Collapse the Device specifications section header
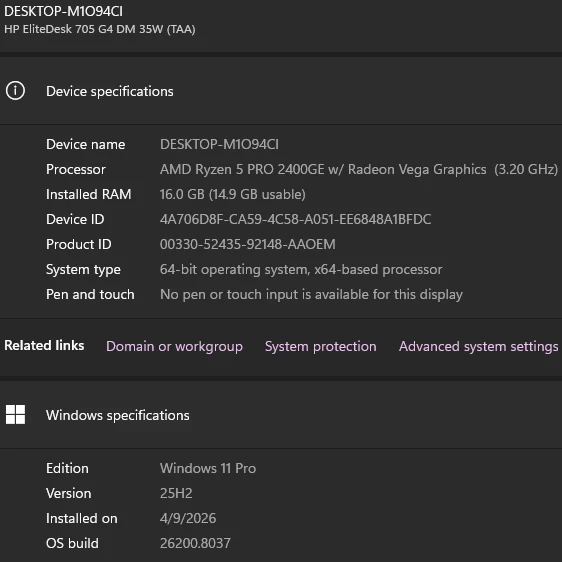Screen dimensions: 562x562 point(281,91)
